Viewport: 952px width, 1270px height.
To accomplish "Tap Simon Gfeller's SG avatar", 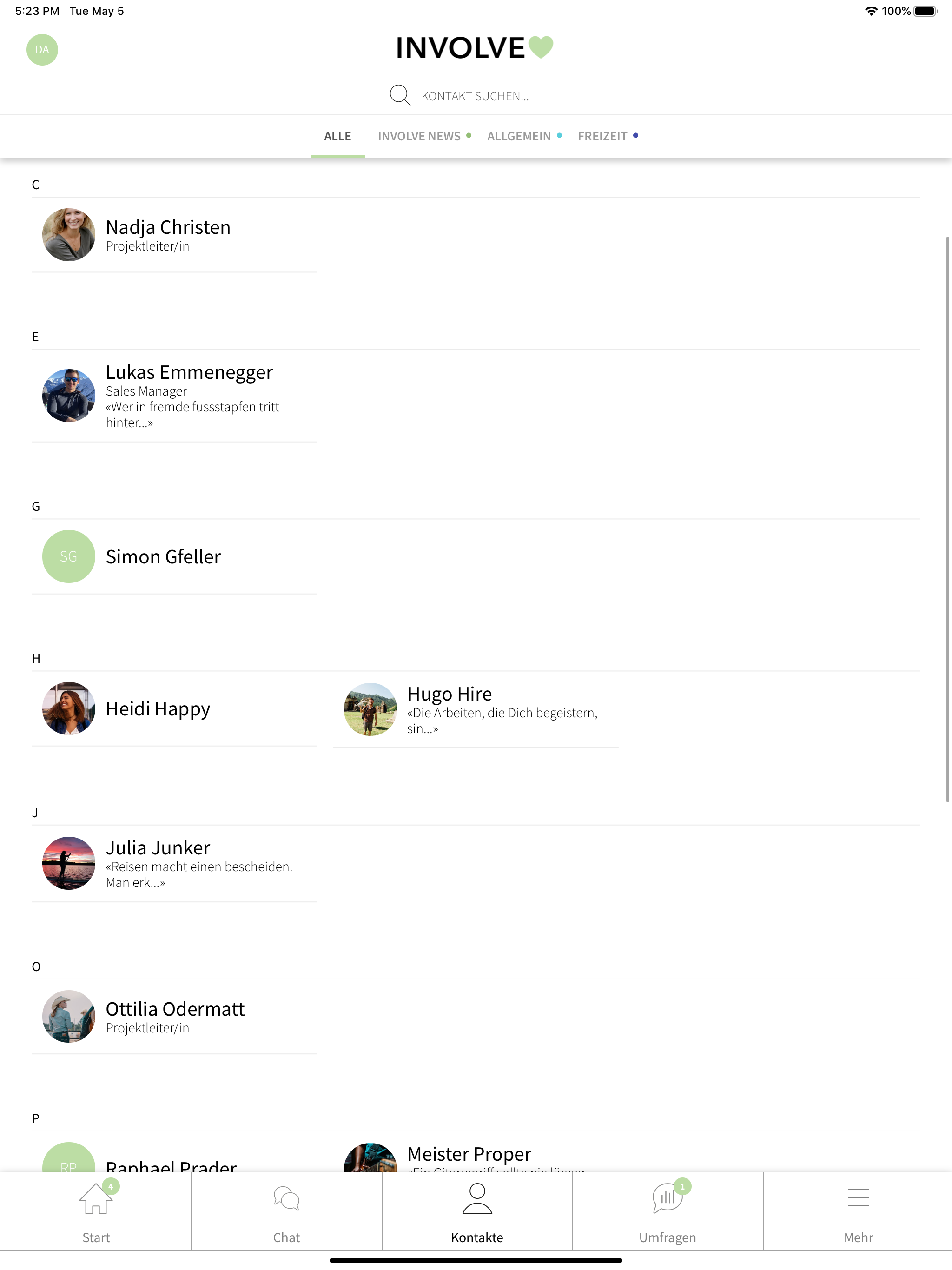I will (68, 556).
